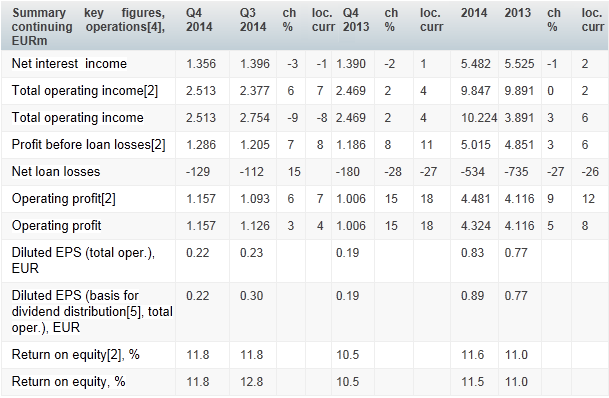The height and width of the screenshot is (398, 609).
Task: Click the 10.224 value under 2014
Action: (479, 118)
